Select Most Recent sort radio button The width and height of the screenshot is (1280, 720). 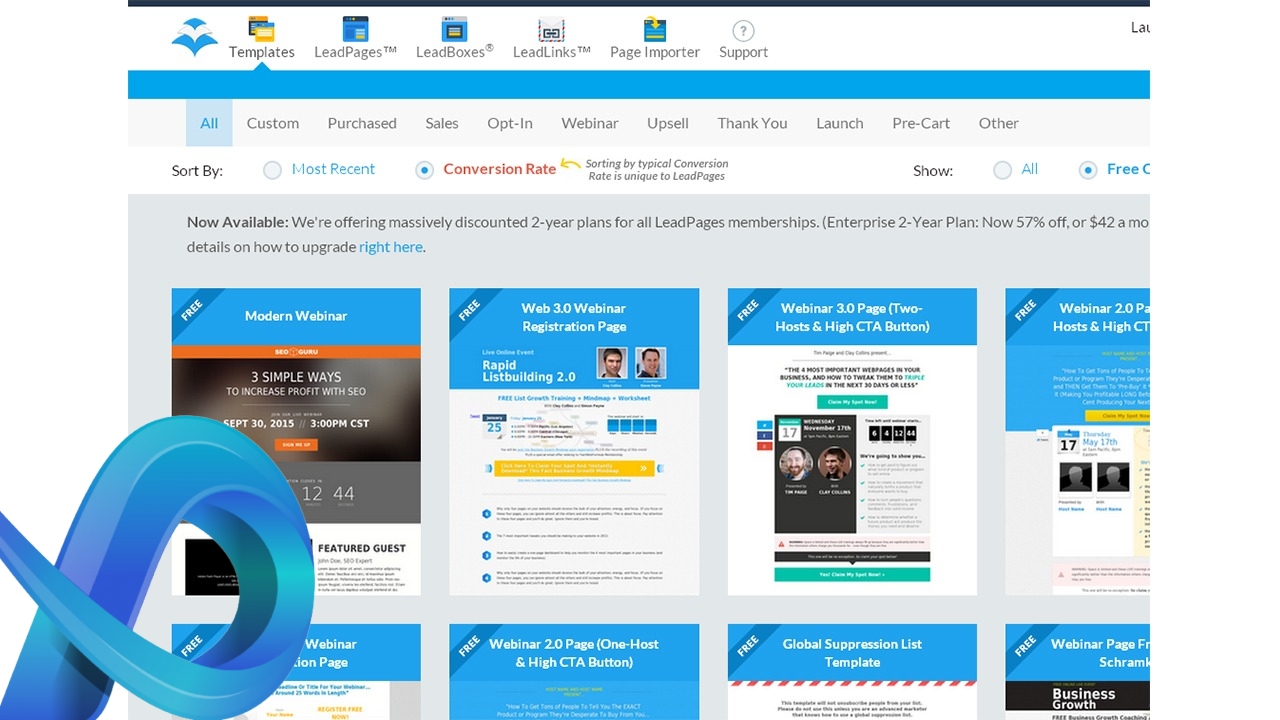pyautogui.click(x=272, y=170)
